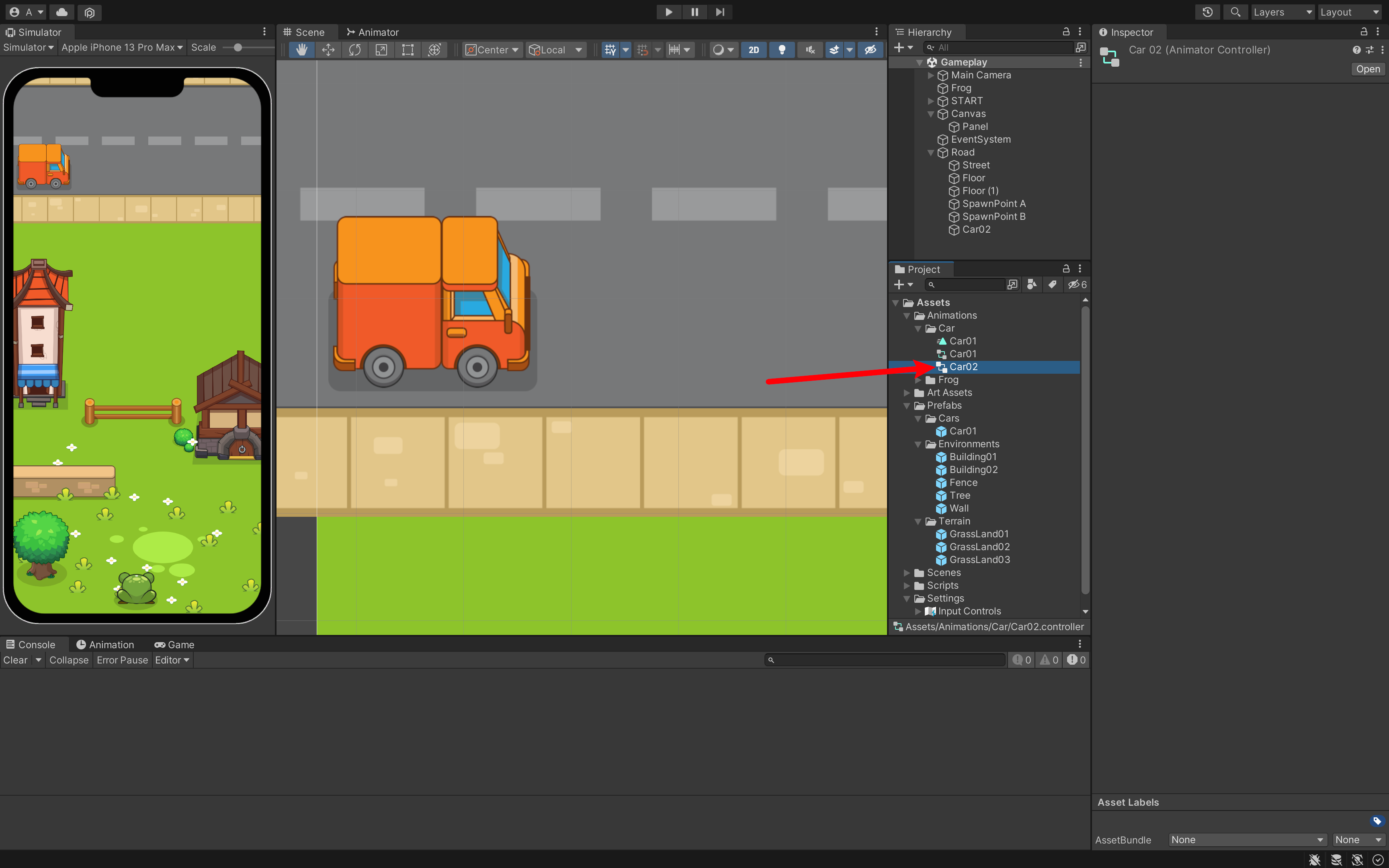Click the Error Pause button
The image size is (1389, 868).
(122, 660)
